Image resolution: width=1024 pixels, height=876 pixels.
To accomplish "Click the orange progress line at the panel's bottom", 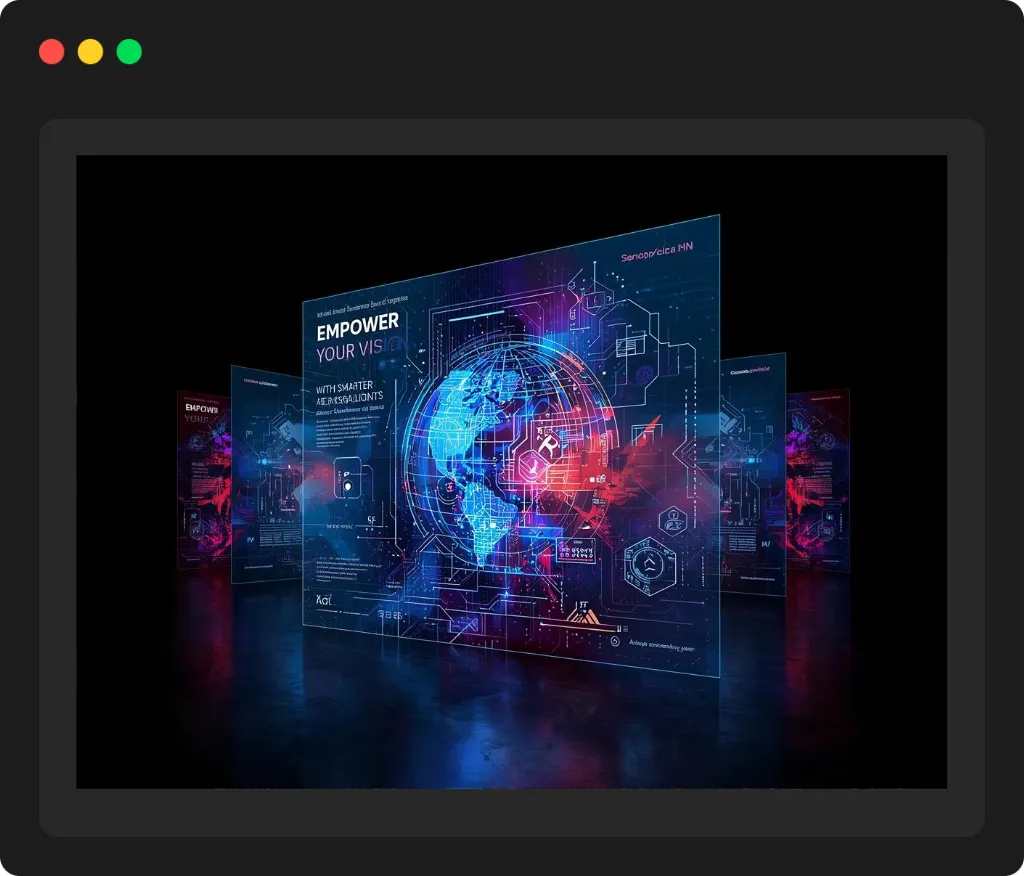I will click(579, 627).
